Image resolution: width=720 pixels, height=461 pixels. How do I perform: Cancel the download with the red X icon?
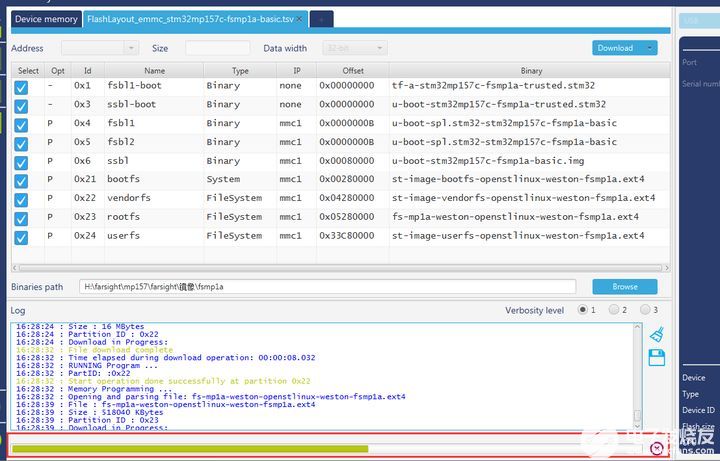tap(656, 448)
